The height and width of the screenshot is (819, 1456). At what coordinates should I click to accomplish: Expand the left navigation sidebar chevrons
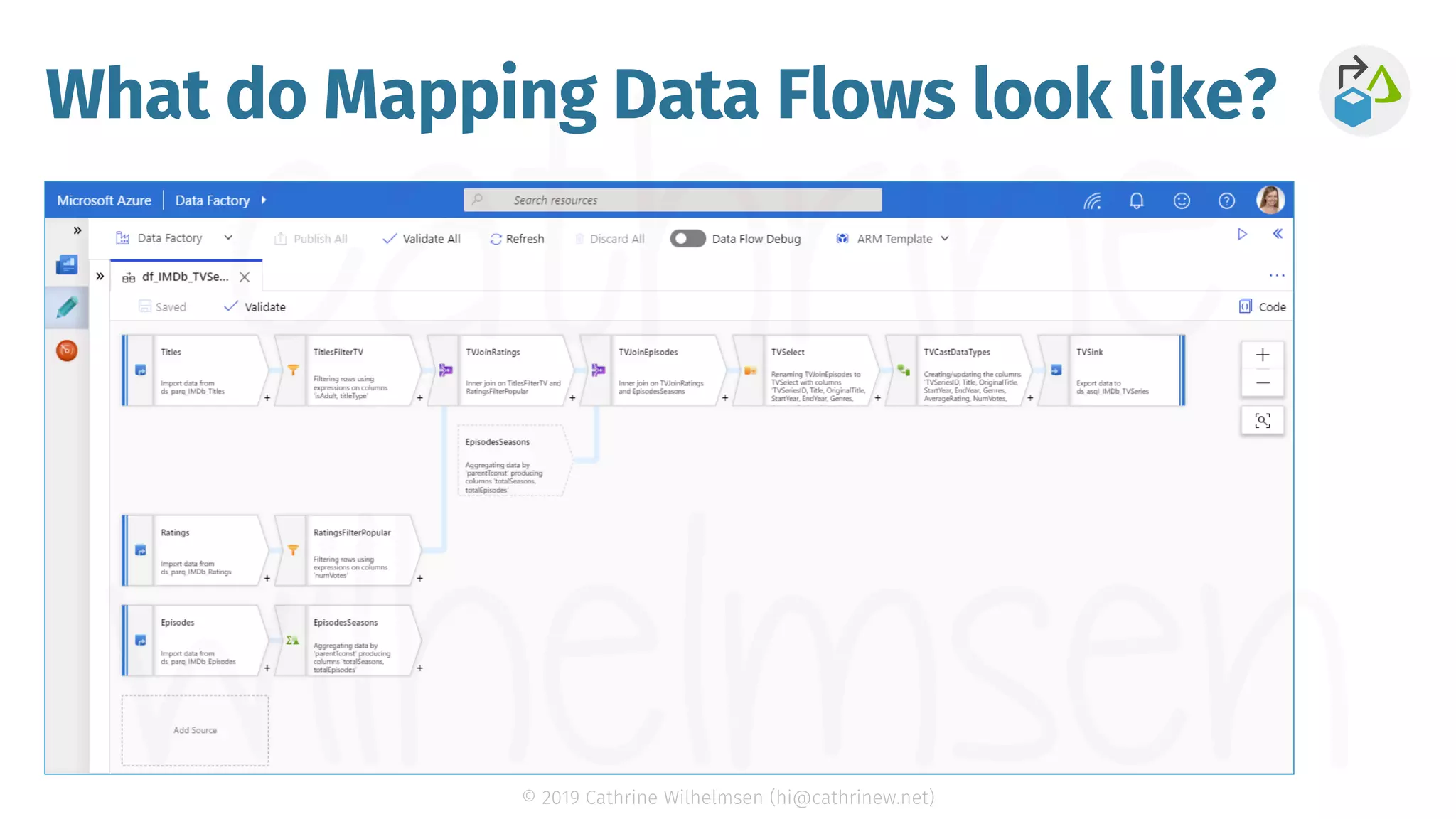click(77, 230)
